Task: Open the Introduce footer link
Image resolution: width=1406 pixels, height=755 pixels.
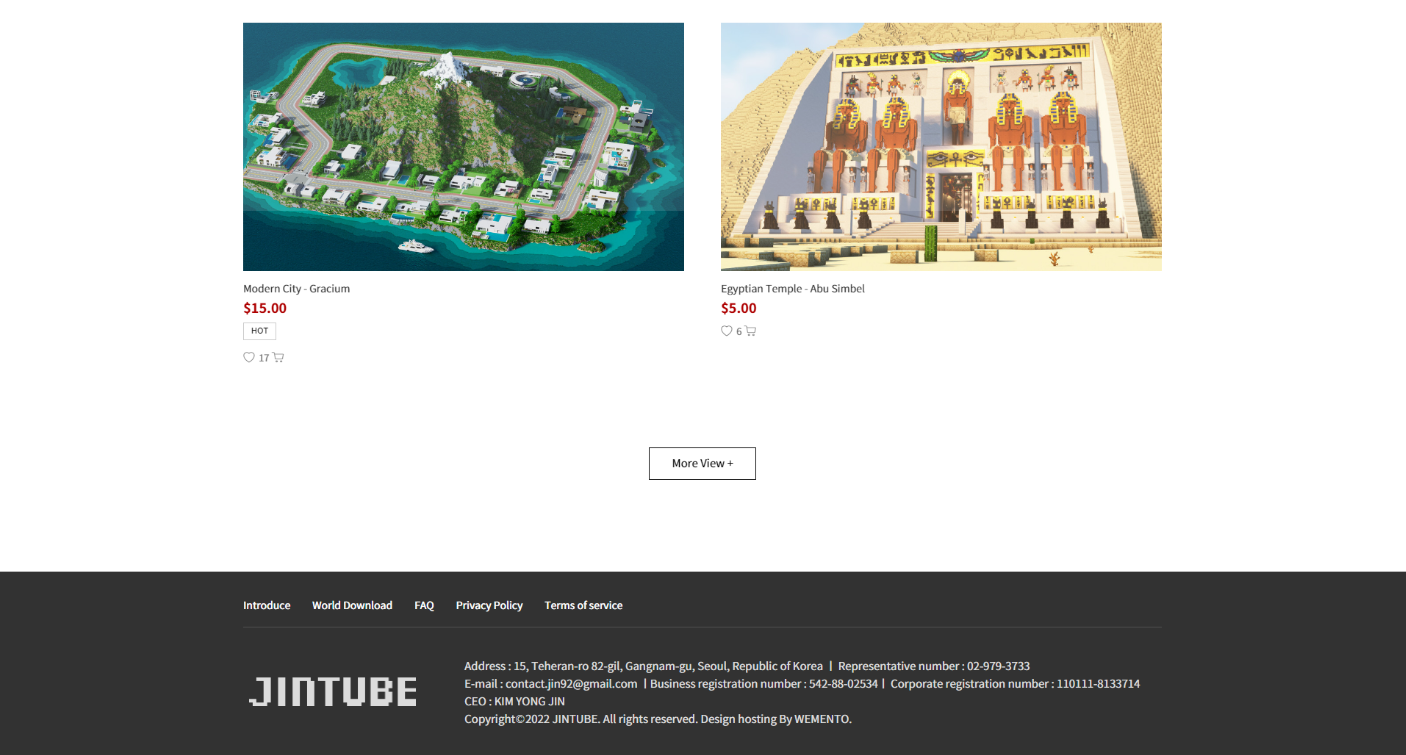Action: coord(267,605)
